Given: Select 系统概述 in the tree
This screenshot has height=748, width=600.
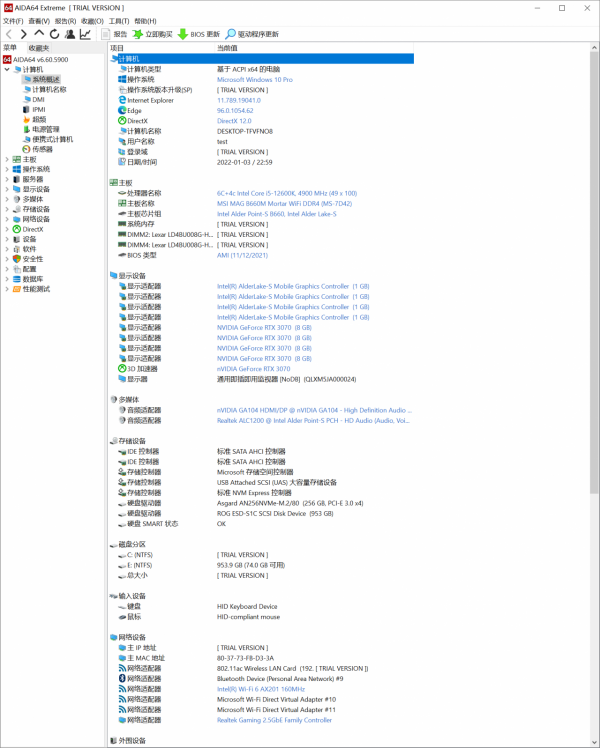Looking at the screenshot, I should tap(41, 79).
